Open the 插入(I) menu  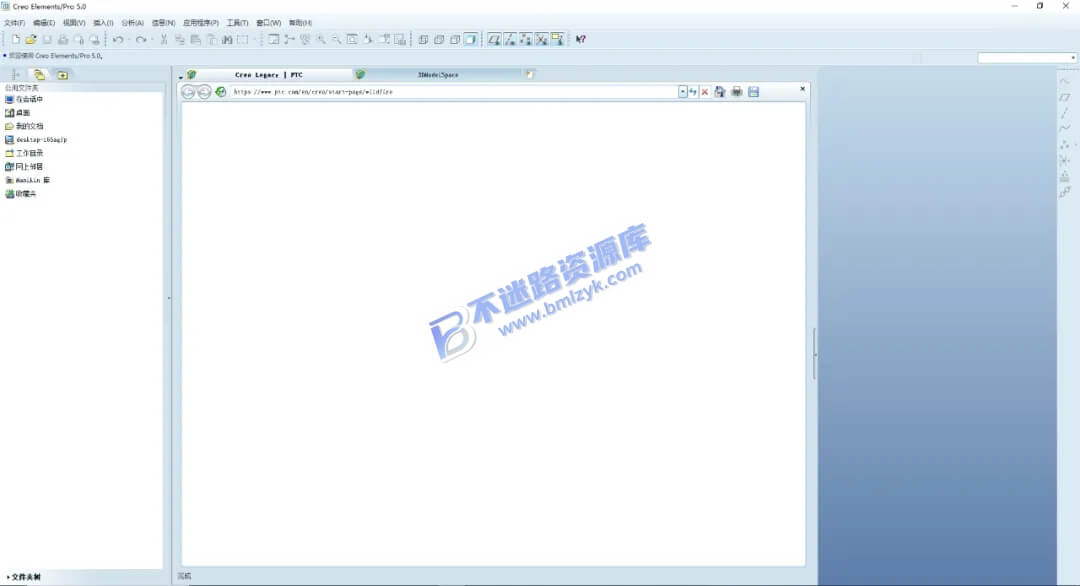(103, 23)
